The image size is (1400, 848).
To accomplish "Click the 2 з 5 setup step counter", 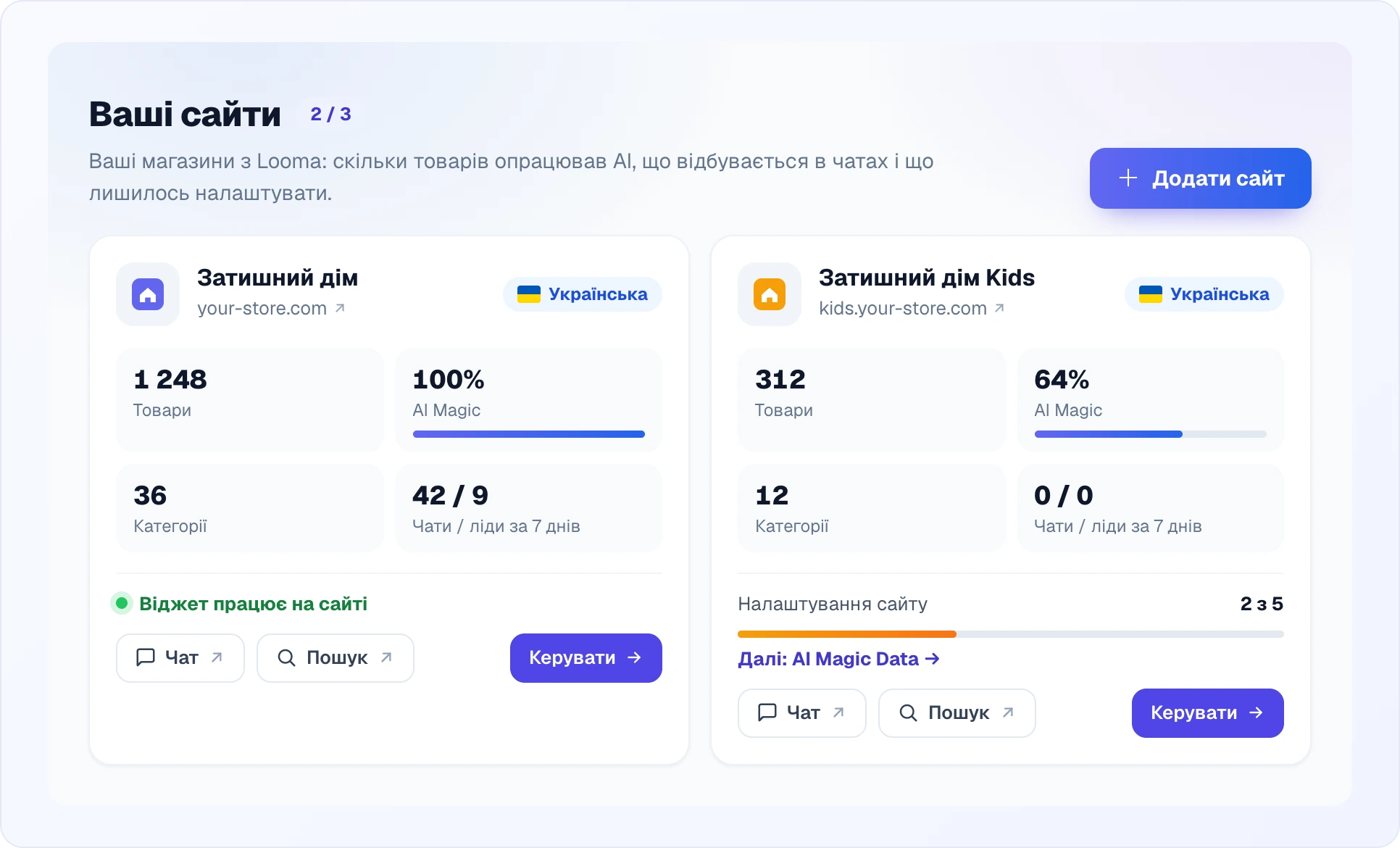I will pyautogui.click(x=1262, y=604).
